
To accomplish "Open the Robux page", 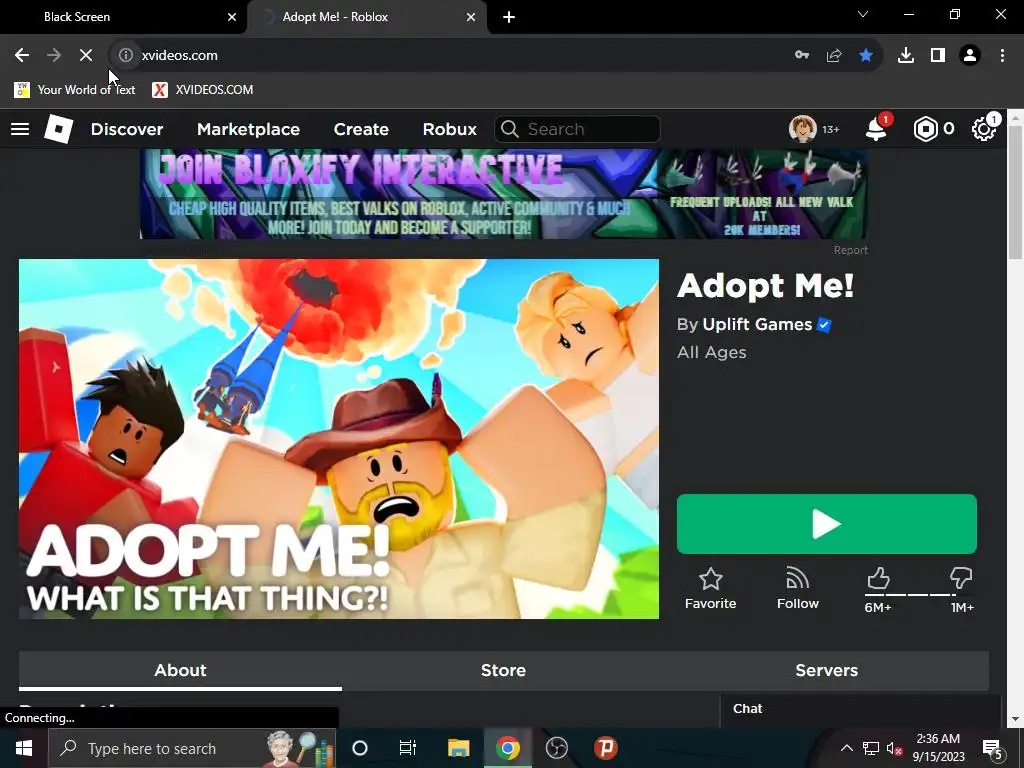I will pyautogui.click(x=449, y=129).
